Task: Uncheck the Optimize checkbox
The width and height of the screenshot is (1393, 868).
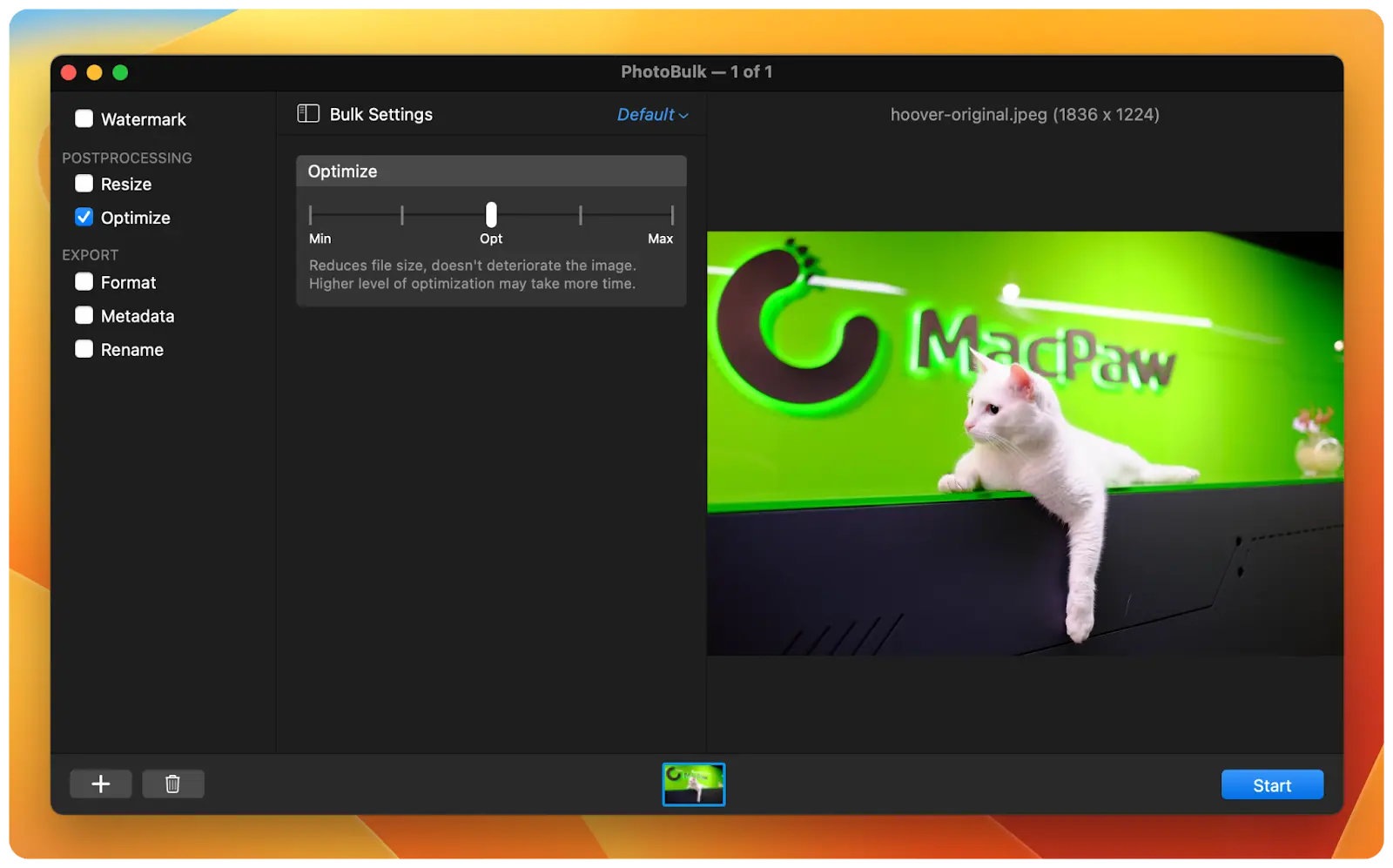Action: [x=84, y=217]
